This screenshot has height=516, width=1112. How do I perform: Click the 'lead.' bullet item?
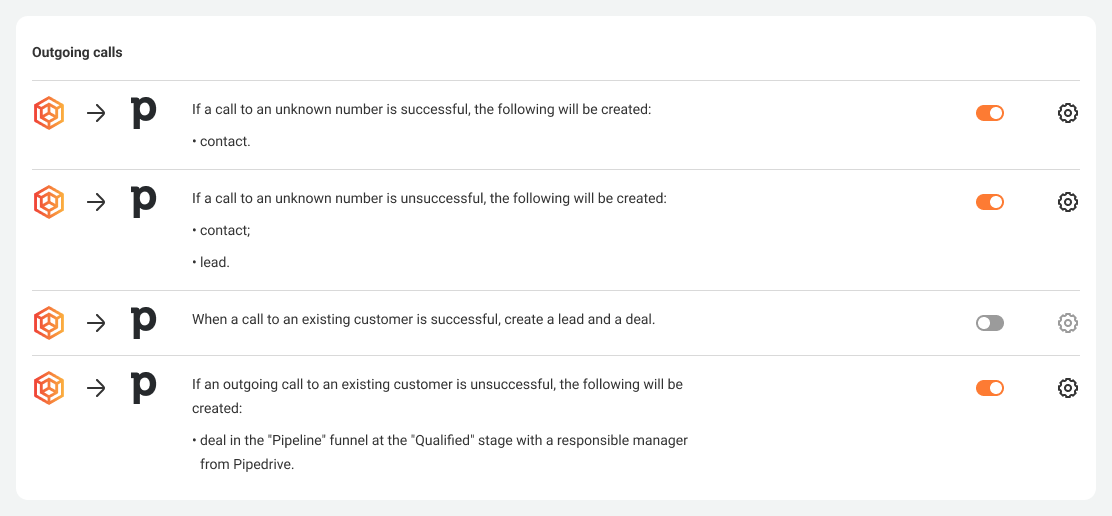(211, 262)
